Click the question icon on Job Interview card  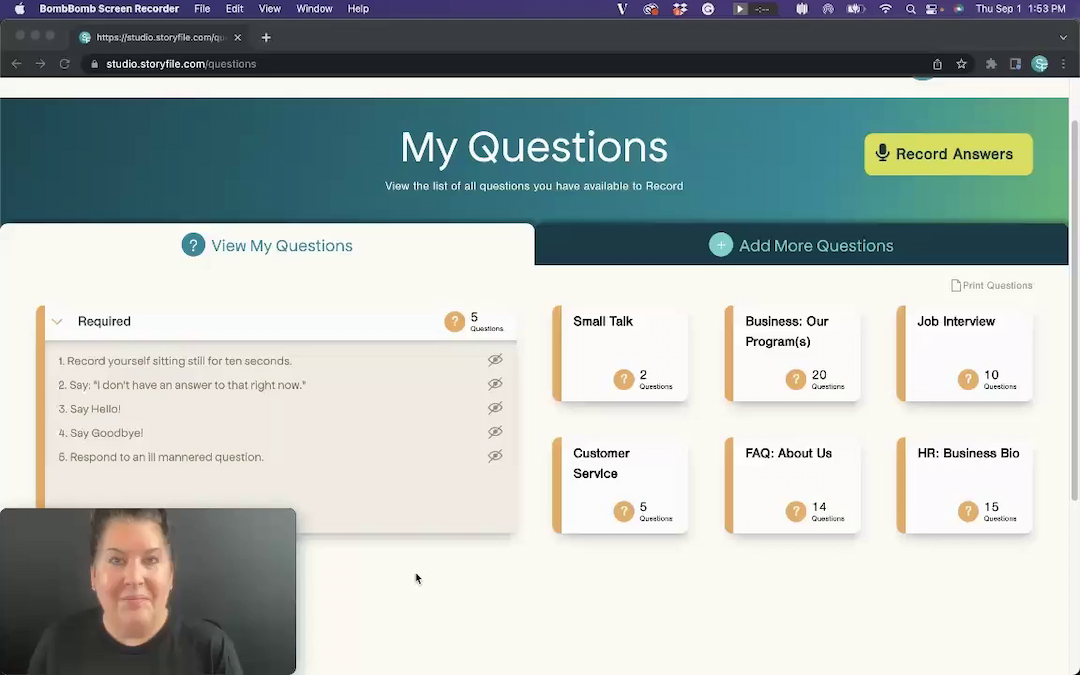click(968, 379)
